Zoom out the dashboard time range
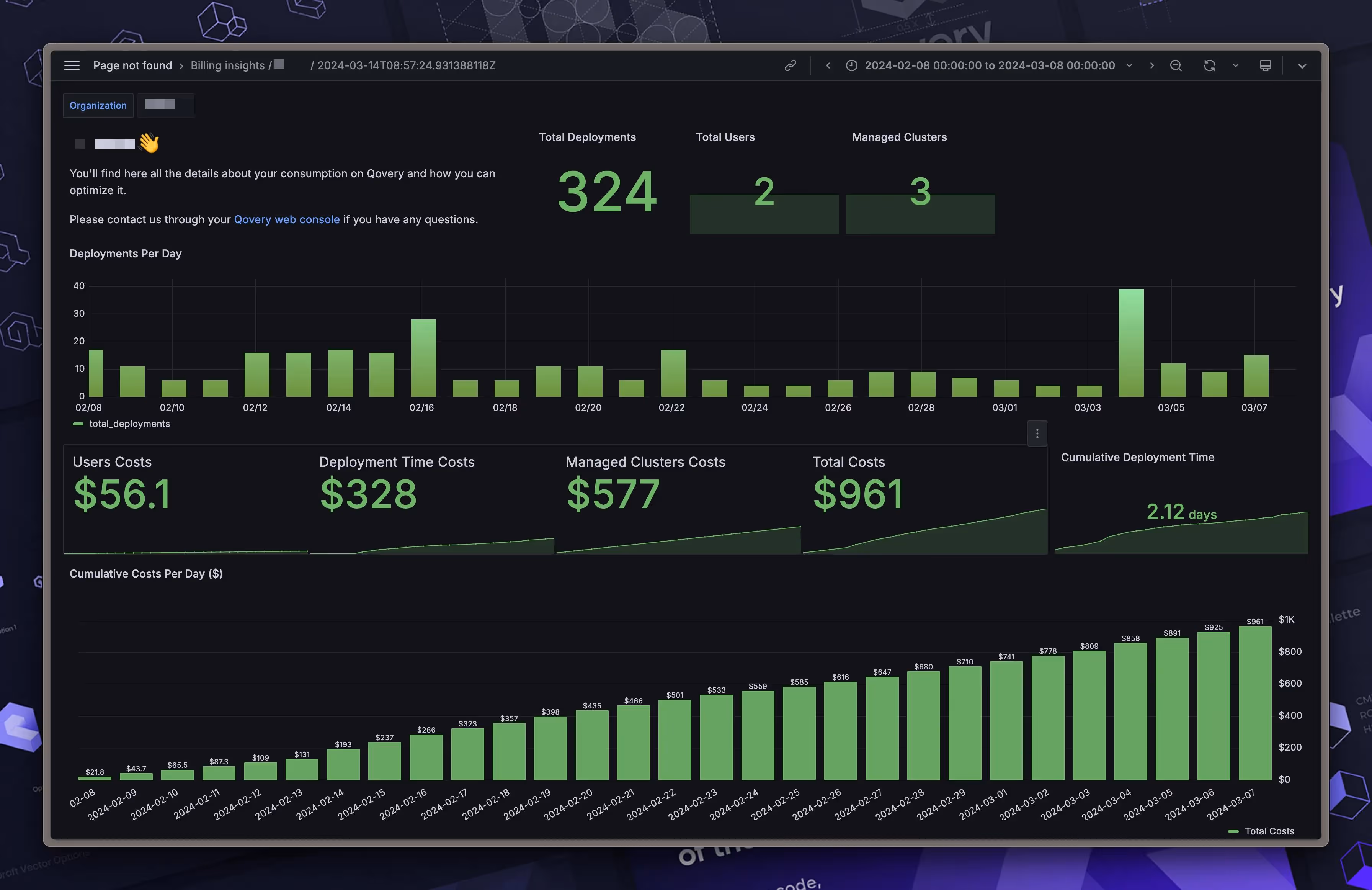The image size is (1372, 890). (1175, 65)
